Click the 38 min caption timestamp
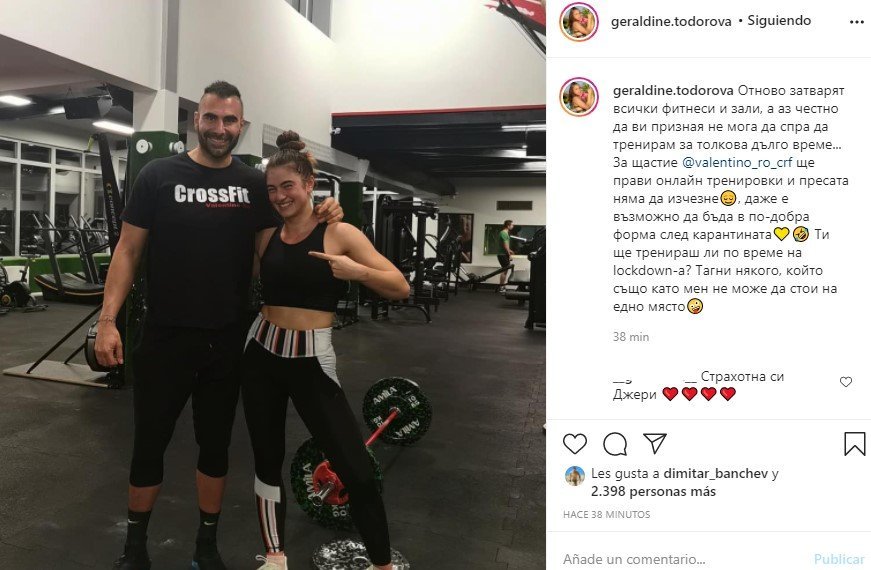 631,337
